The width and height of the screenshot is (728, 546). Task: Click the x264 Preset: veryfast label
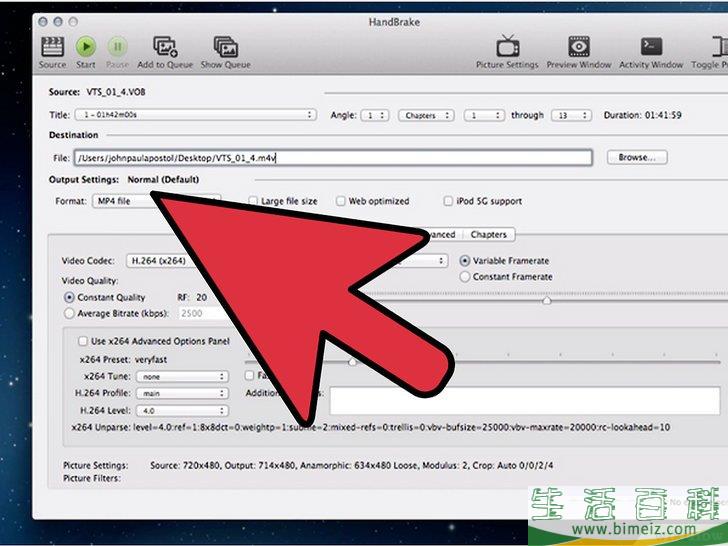click(123, 359)
